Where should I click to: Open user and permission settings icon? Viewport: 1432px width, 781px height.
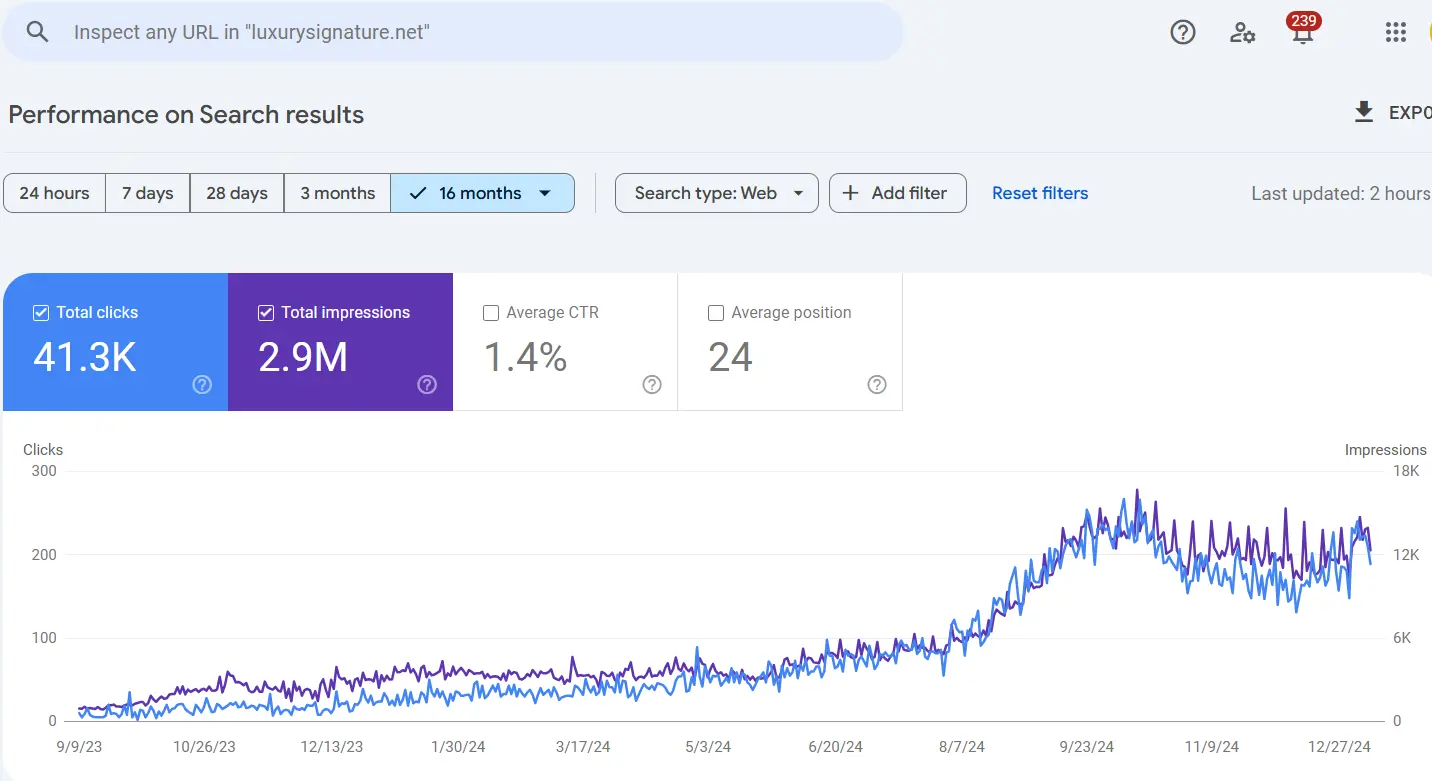click(x=1242, y=32)
